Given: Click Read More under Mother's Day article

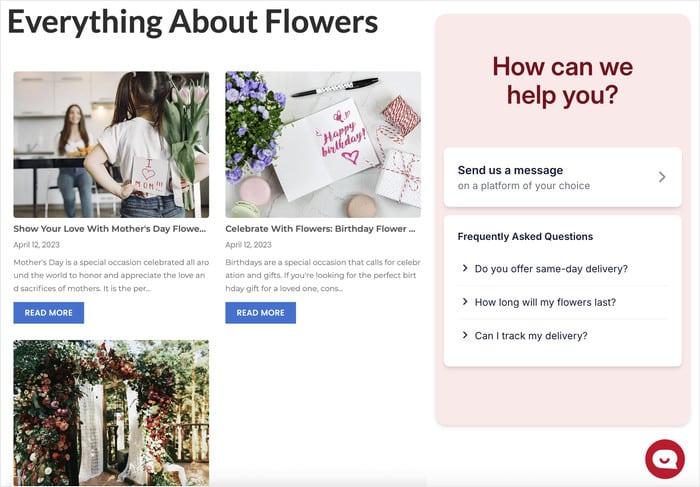Looking at the screenshot, I should tap(48, 313).
